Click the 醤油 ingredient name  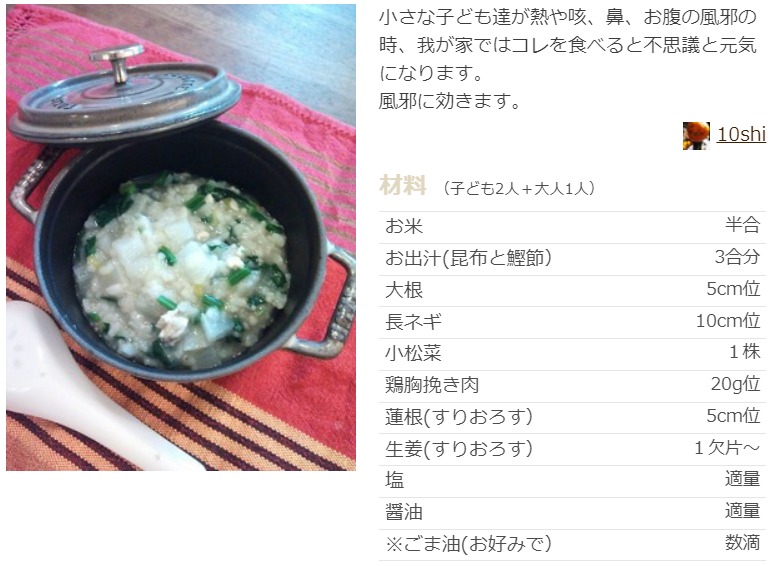tap(404, 512)
